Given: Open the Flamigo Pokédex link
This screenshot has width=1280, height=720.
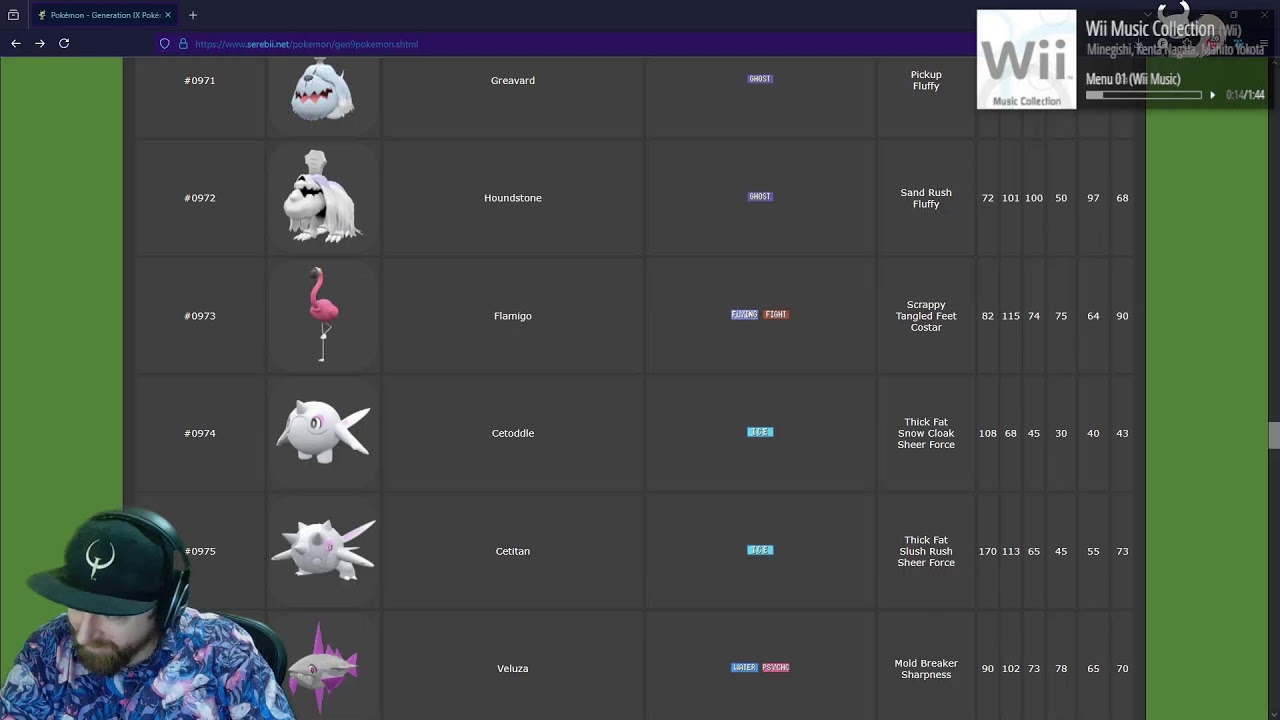Looking at the screenshot, I should [x=513, y=316].
